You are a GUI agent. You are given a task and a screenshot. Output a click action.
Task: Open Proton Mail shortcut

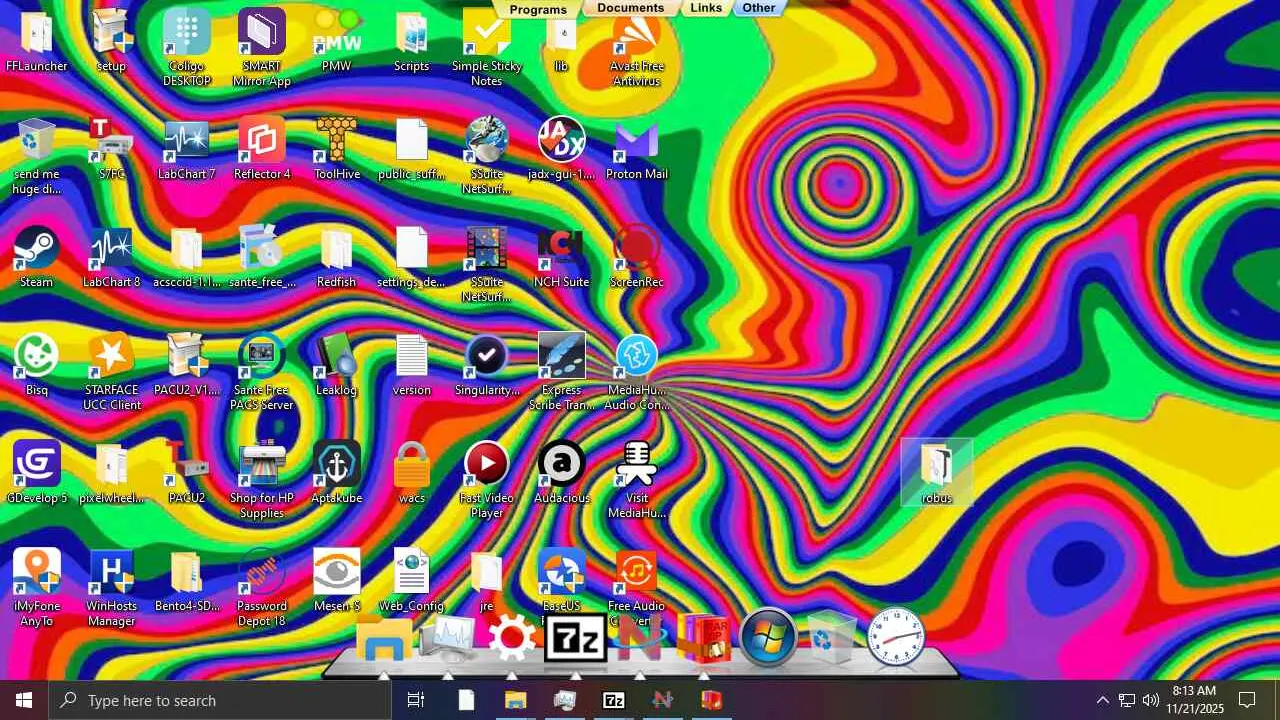pyautogui.click(x=637, y=149)
